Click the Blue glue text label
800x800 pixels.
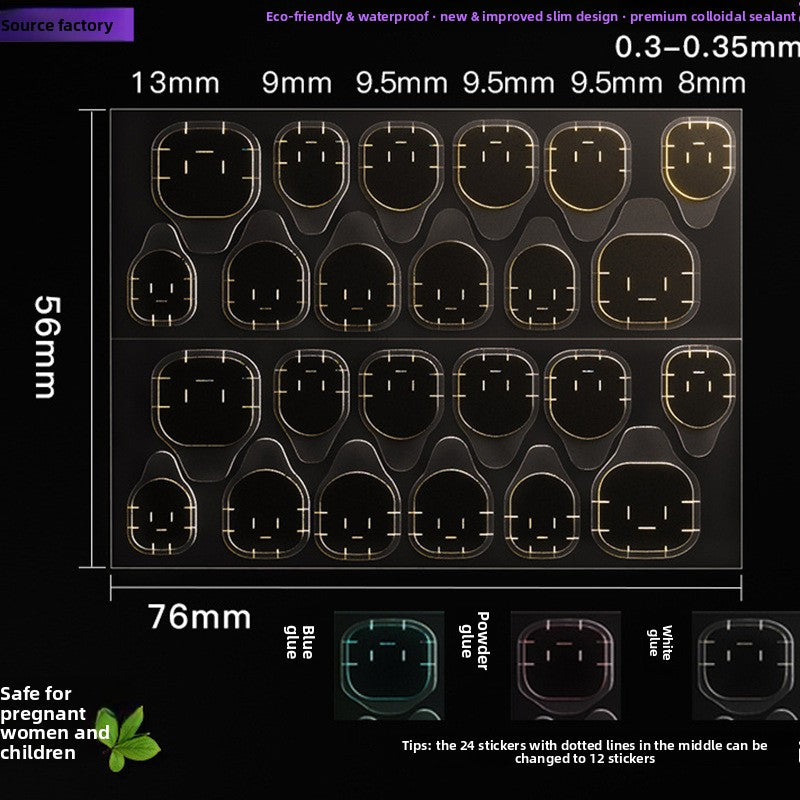[300, 642]
